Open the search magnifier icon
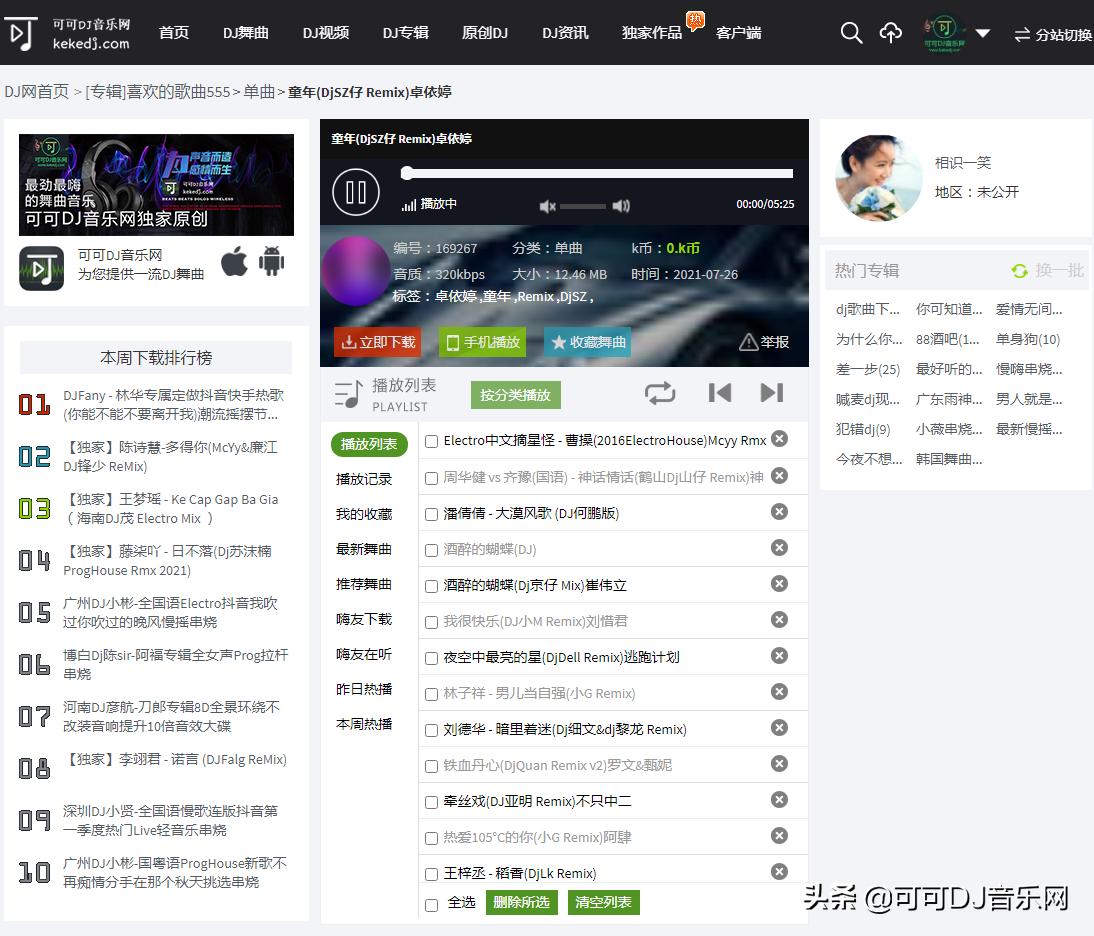This screenshot has width=1094, height=936. (851, 33)
